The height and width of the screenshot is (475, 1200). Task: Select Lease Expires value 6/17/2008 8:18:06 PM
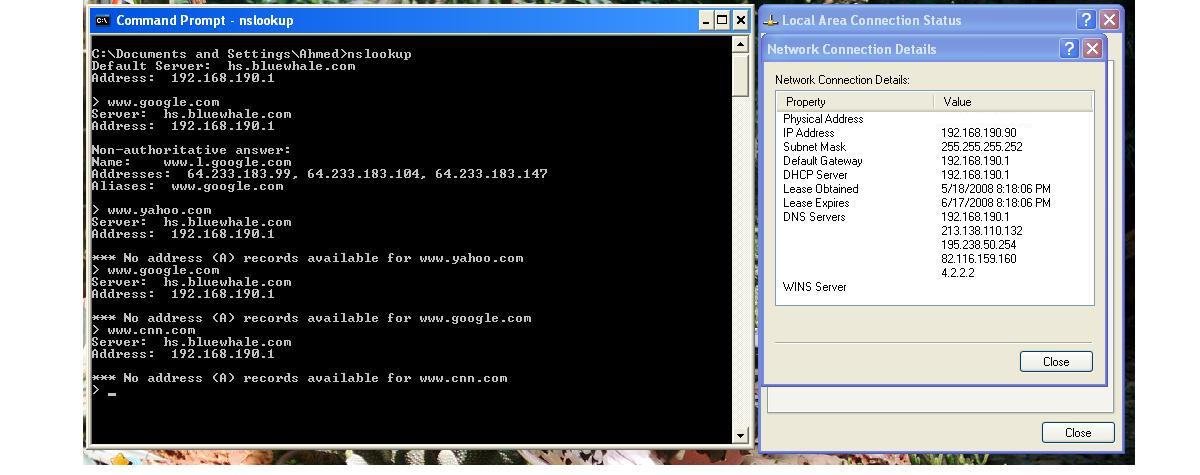(995, 203)
